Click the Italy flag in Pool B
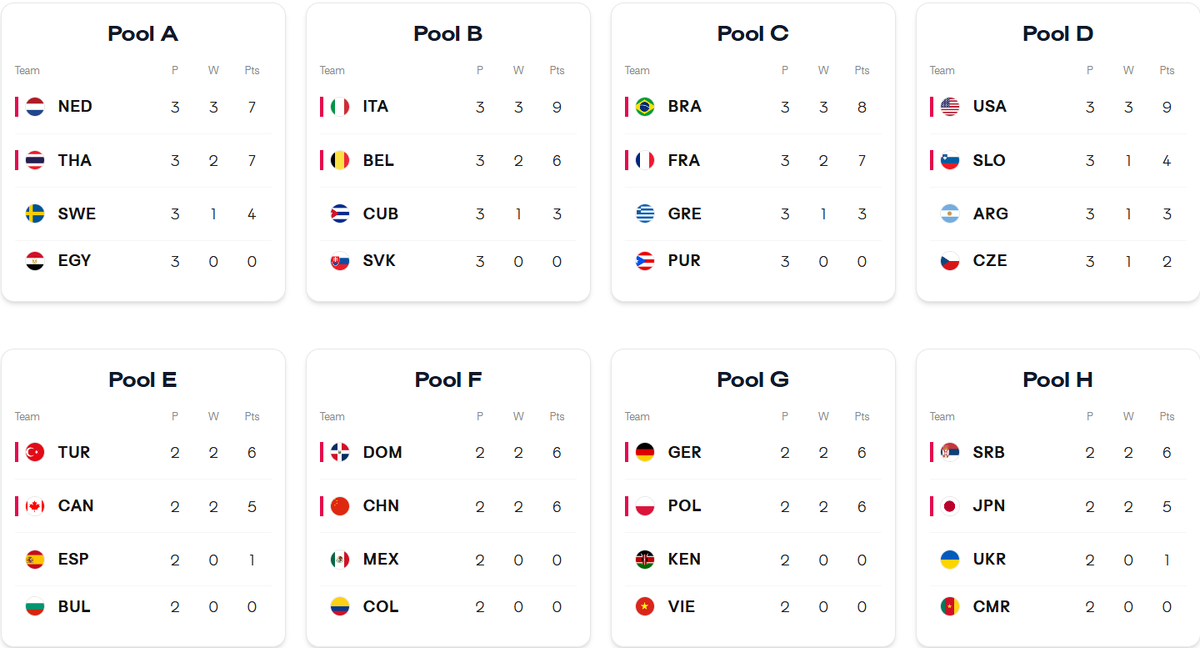Screen dimensions: 1200x648 340,107
